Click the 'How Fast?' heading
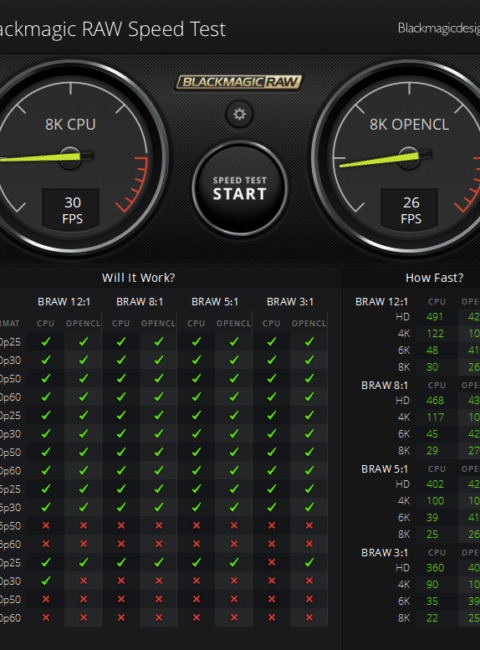Screen dimensions: 480x650 [x=434, y=277]
